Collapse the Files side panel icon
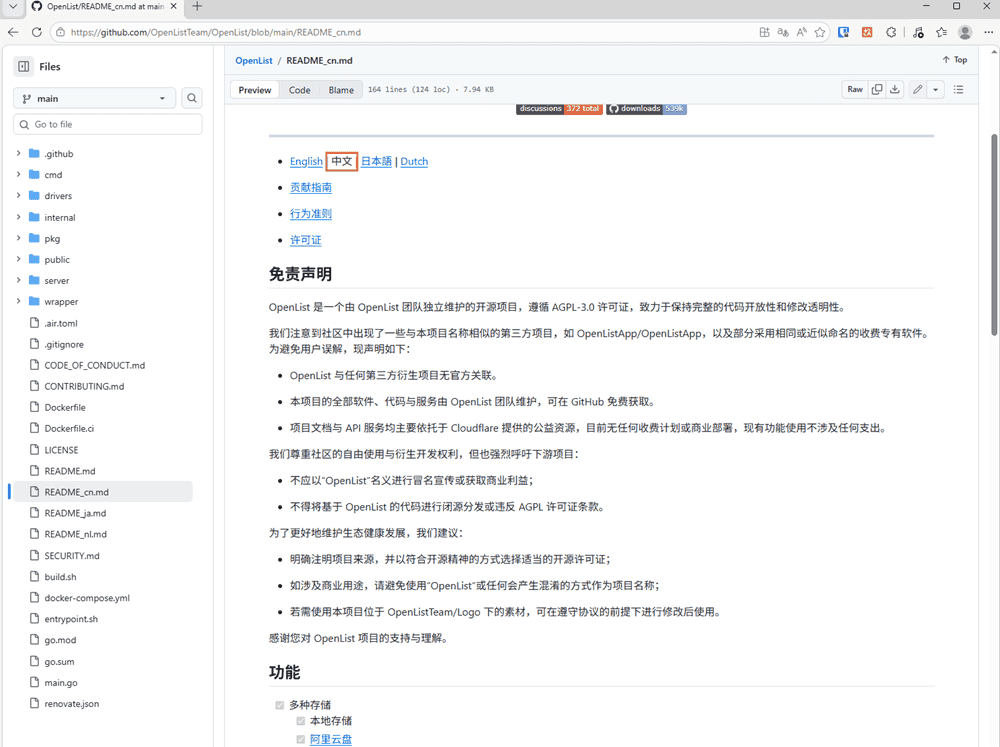The height and width of the screenshot is (747, 1000). click(24, 67)
